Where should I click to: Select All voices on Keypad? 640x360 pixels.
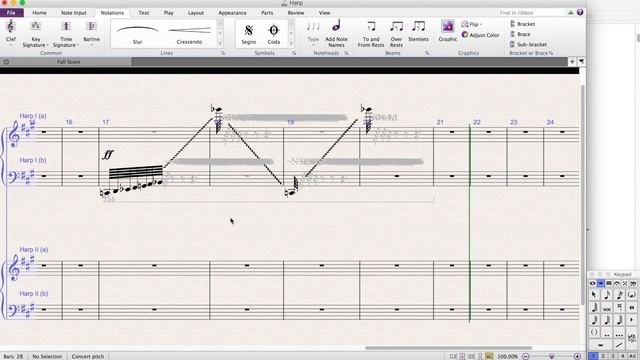coord(632,356)
